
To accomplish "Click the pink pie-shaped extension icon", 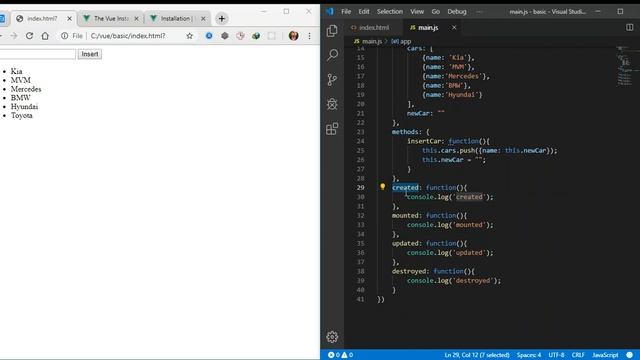I will 240,36.
